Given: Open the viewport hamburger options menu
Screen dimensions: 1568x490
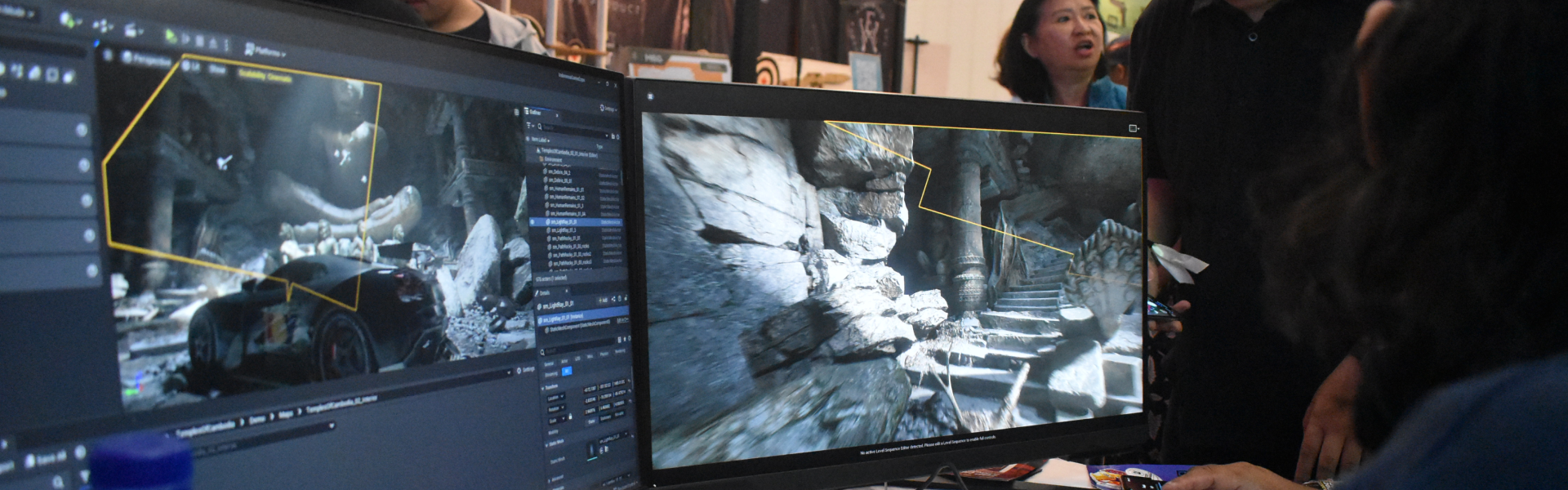Looking at the screenshot, I should point(106,55).
